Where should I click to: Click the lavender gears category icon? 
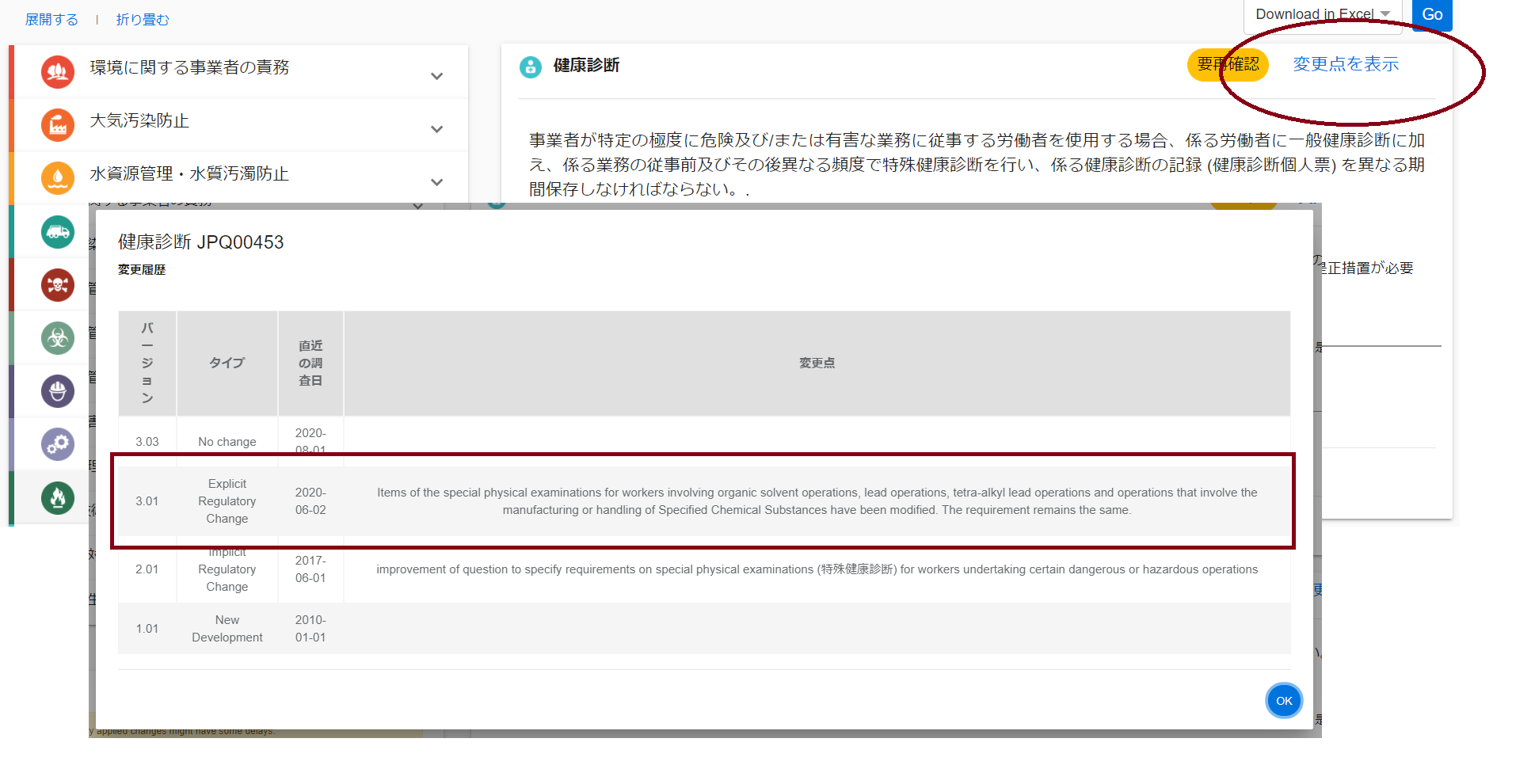58,444
